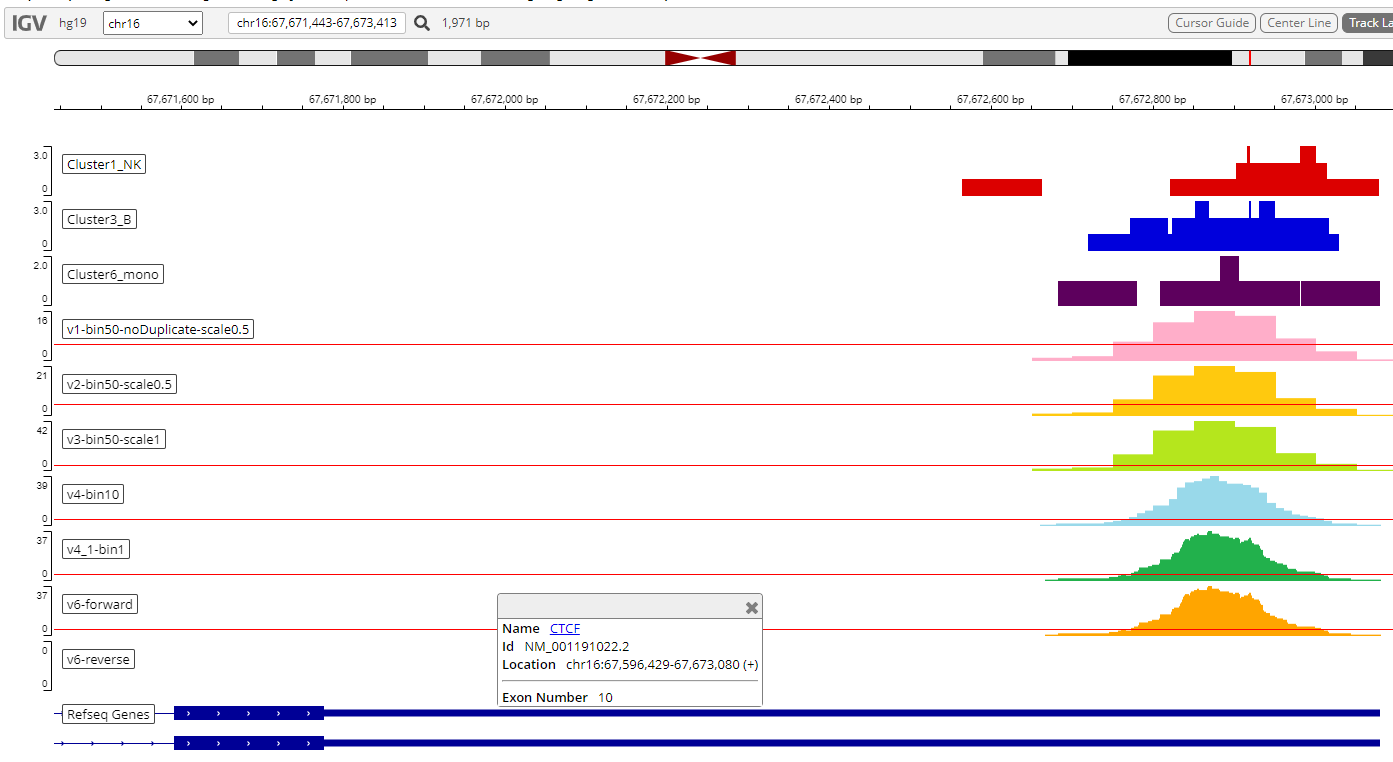Click the black band on chromosome ideogram
Screen dimensions: 1393x762
[x=1150, y=58]
